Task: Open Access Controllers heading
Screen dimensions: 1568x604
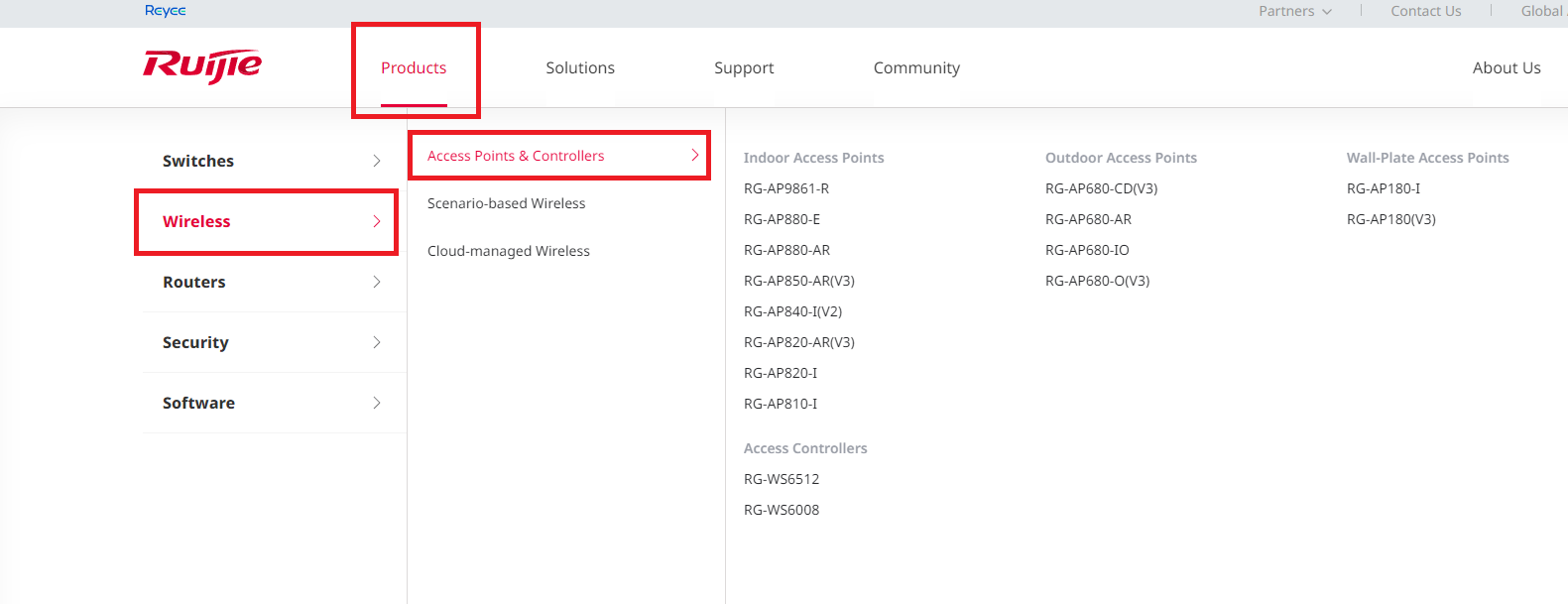Action: pos(805,448)
